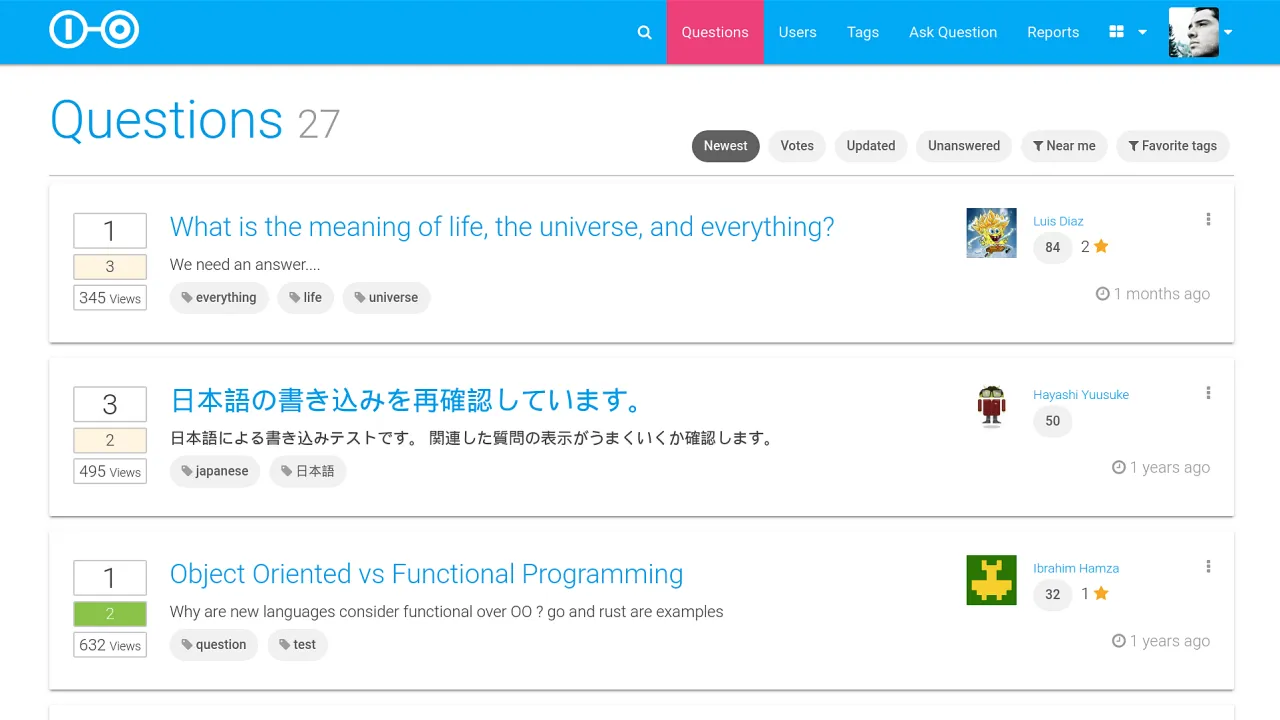Toggle the Newest sort filter

725,146
